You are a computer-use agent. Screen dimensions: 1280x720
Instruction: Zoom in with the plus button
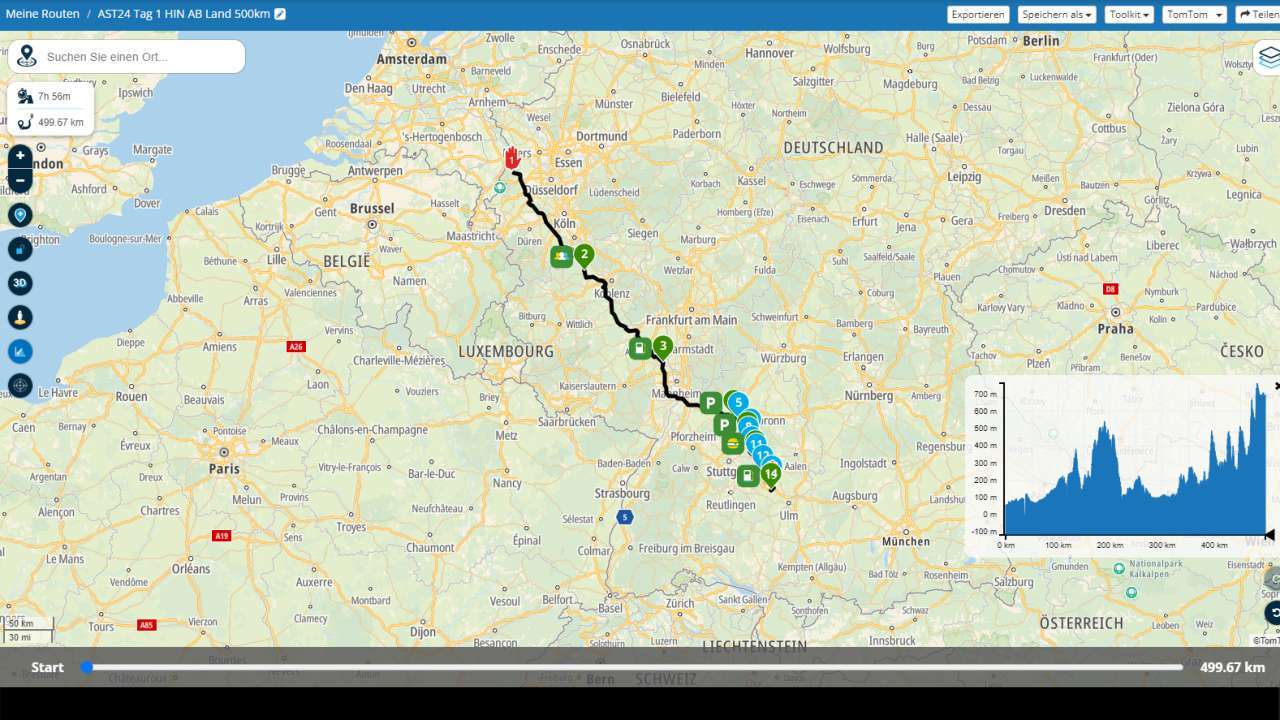pyautogui.click(x=20, y=156)
